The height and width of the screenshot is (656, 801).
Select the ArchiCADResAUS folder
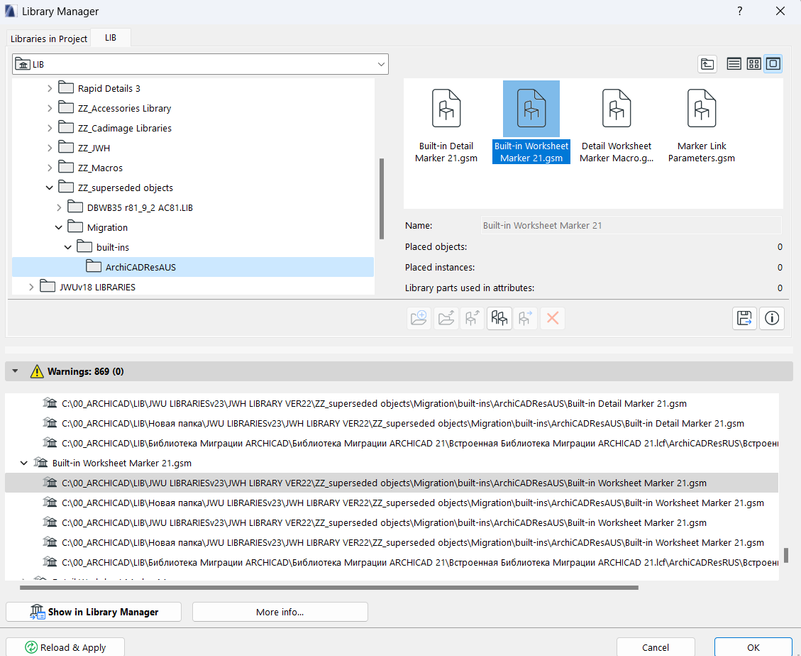(193, 267)
